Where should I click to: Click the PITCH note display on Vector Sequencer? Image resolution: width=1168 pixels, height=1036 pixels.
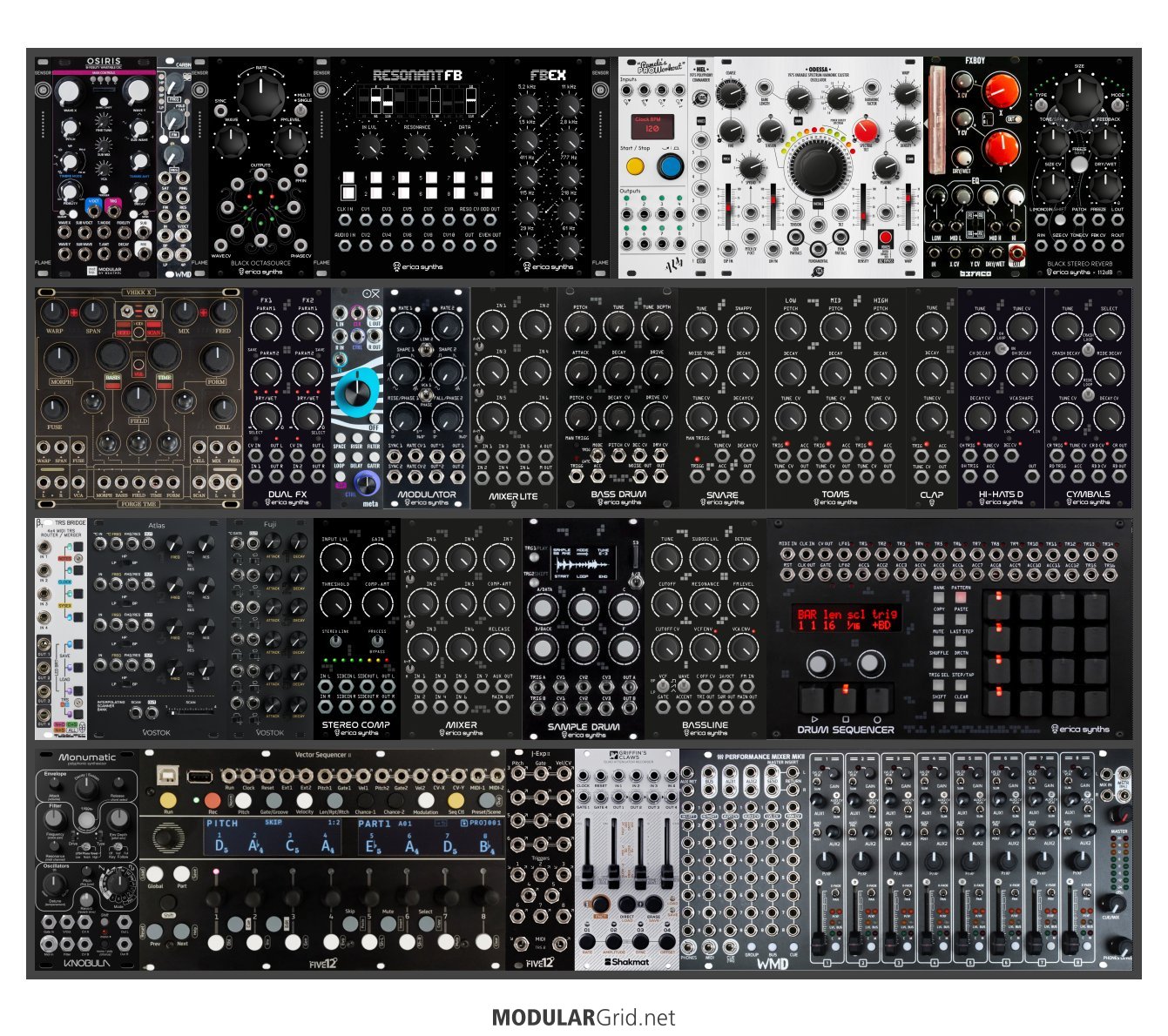(273, 836)
